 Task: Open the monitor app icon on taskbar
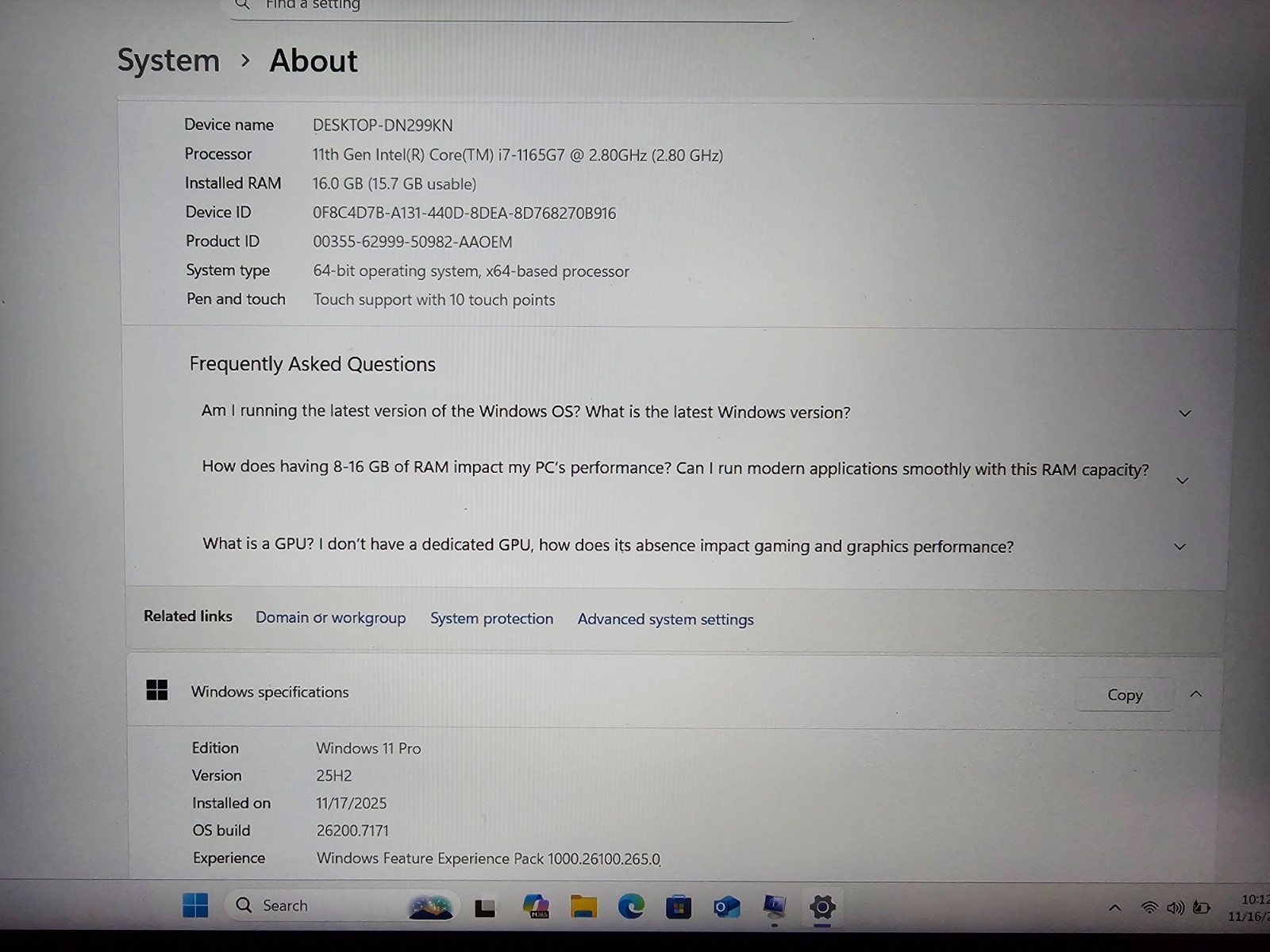tap(774, 907)
